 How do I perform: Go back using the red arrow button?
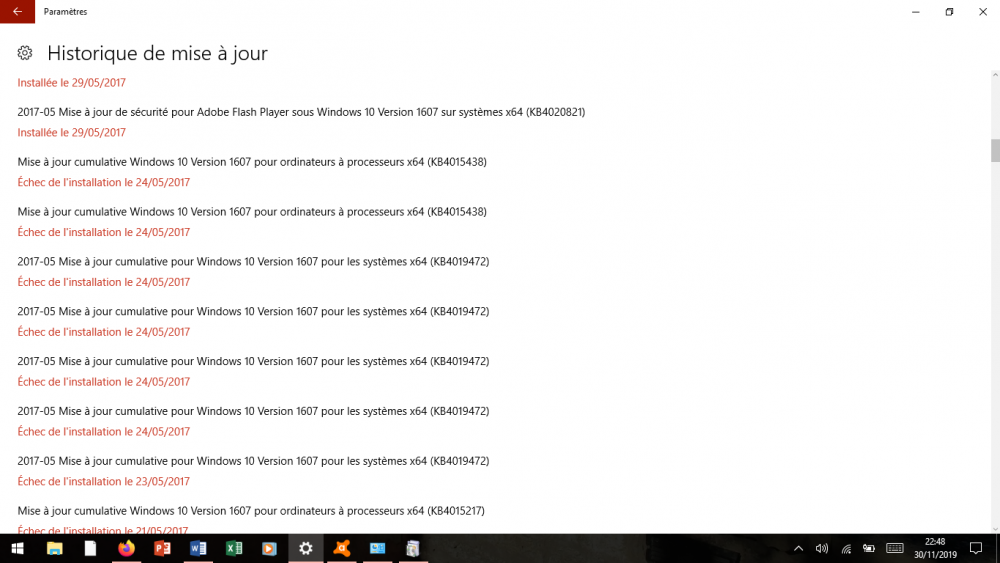17,11
